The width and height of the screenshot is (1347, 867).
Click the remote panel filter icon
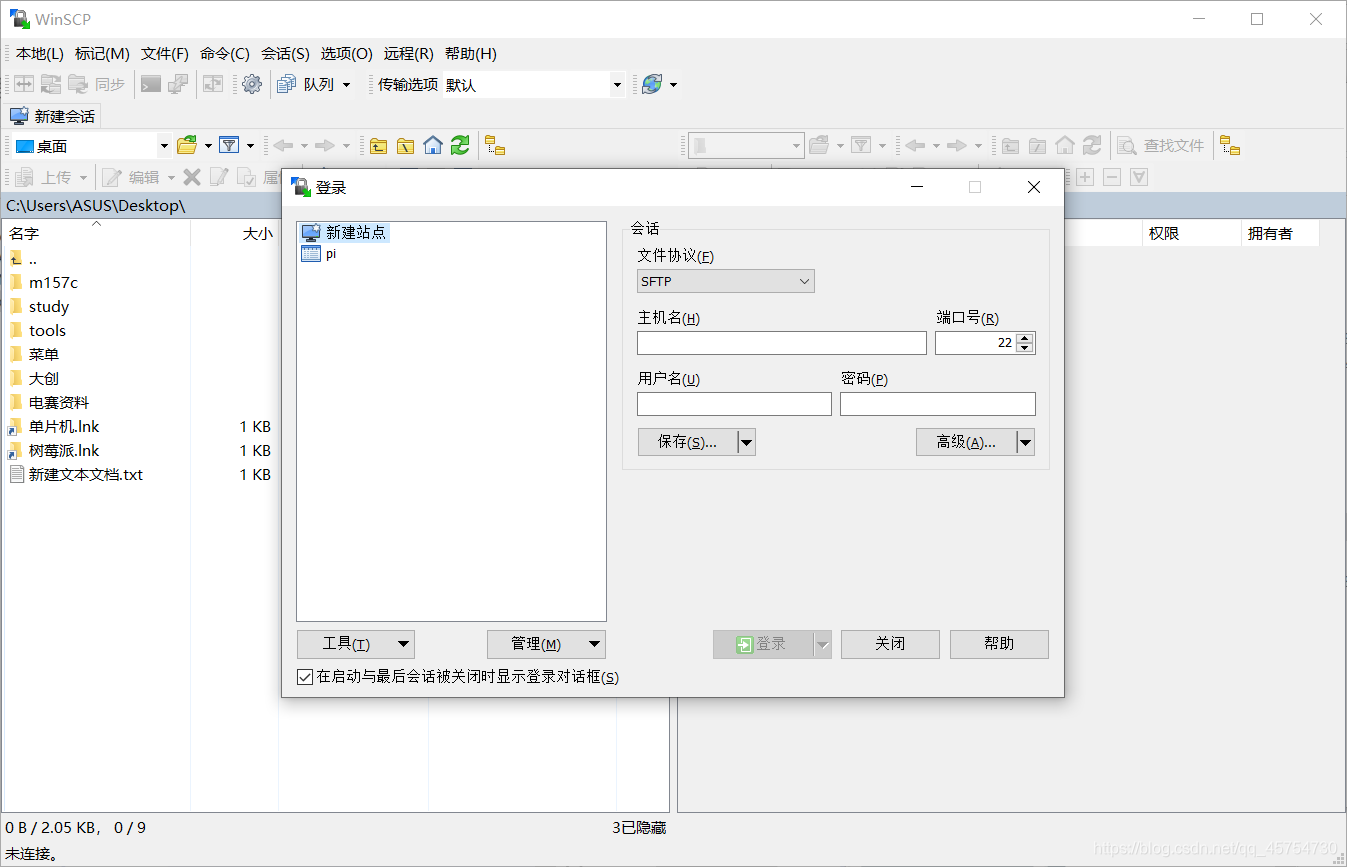coord(861,146)
